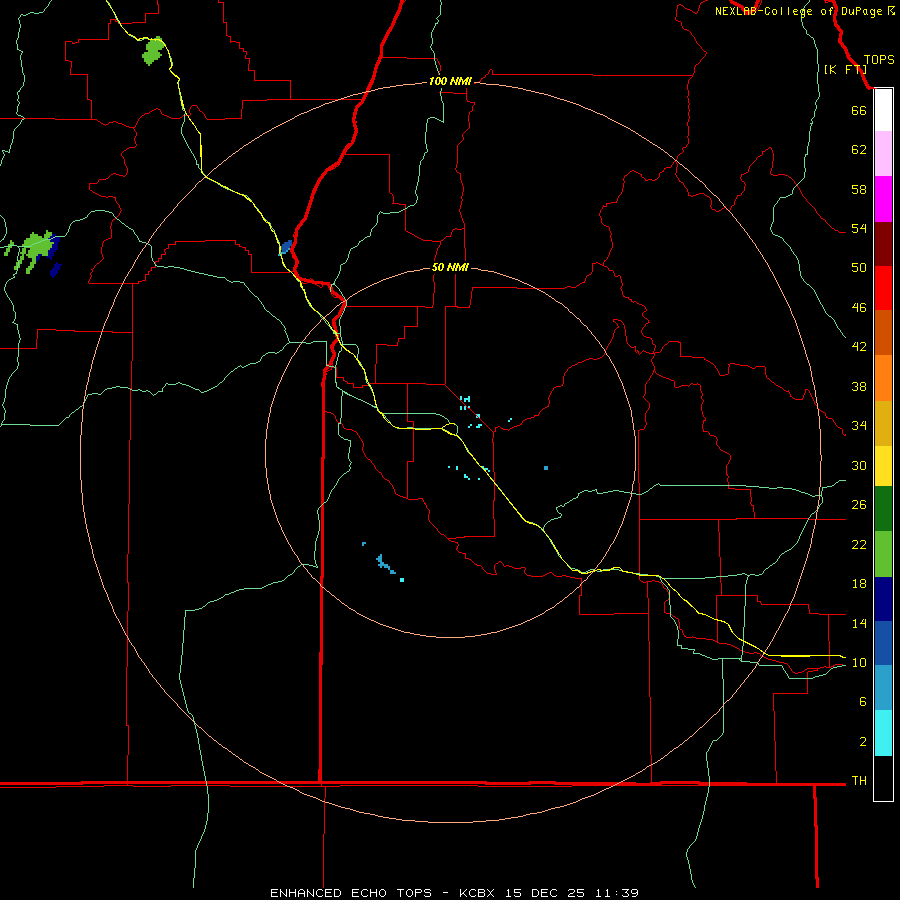The height and width of the screenshot is (900, 900).
Task: Click the 'KCBX' radar site identifier
Action: 476,893
